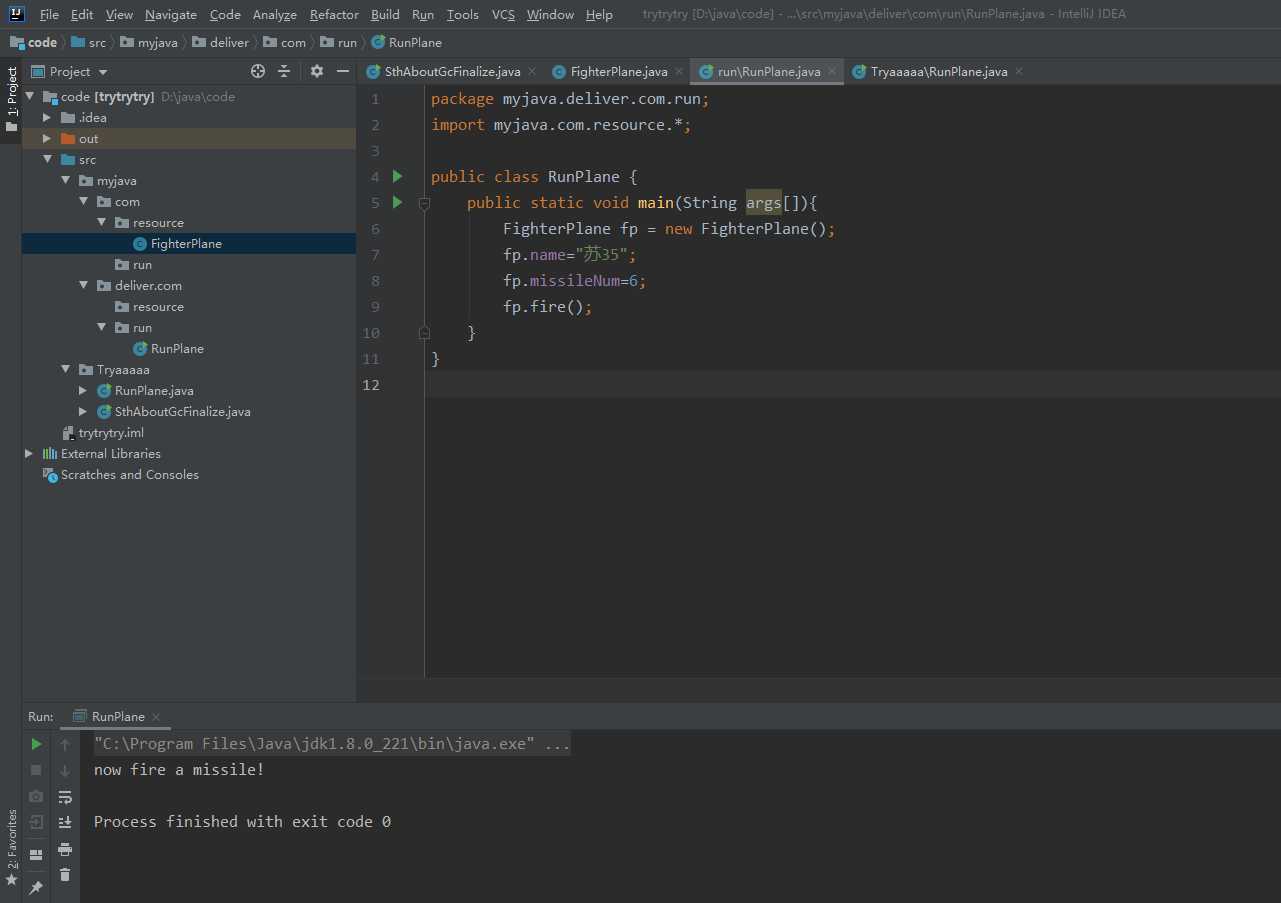
Task: Select FighterPlane class in Project tree
Action: 186,244
